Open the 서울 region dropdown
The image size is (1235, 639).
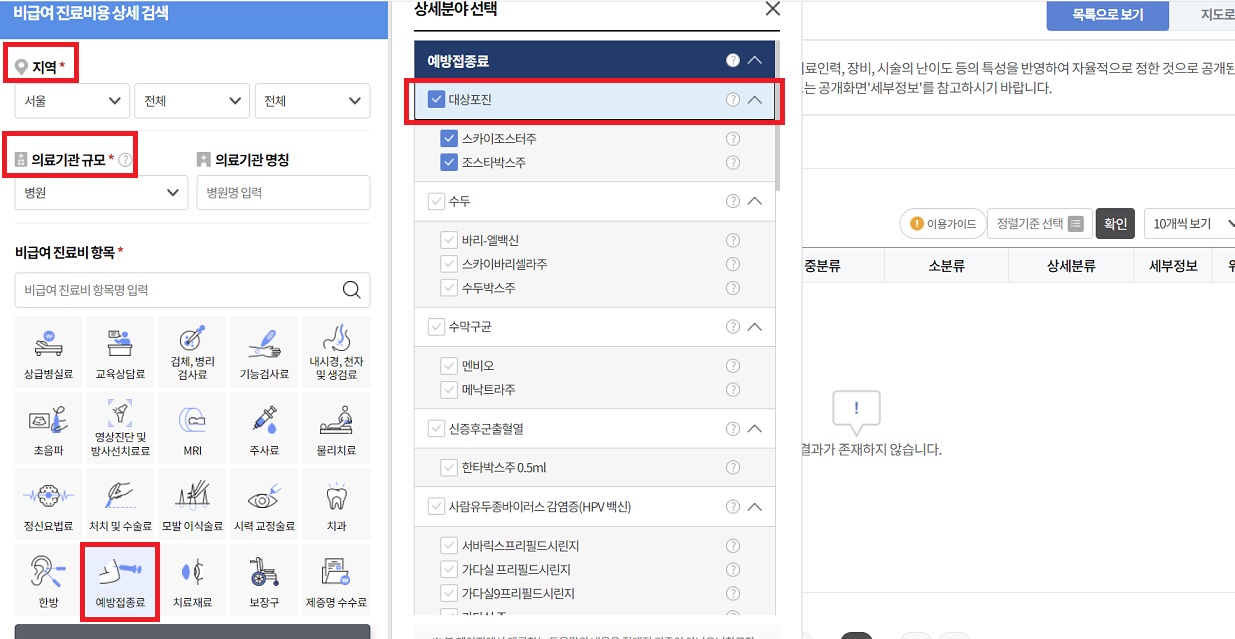point(71,100)
